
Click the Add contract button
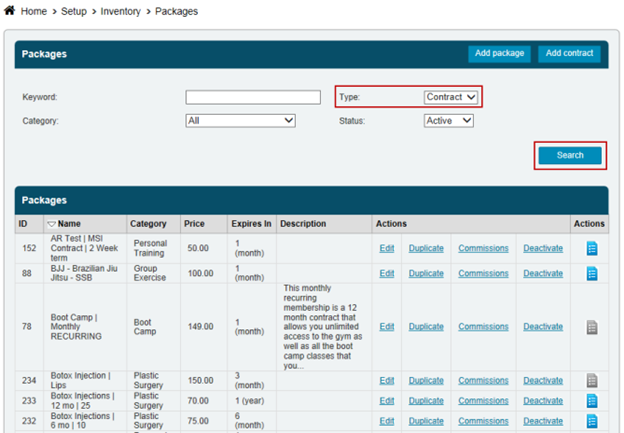[x=569, y=53]
